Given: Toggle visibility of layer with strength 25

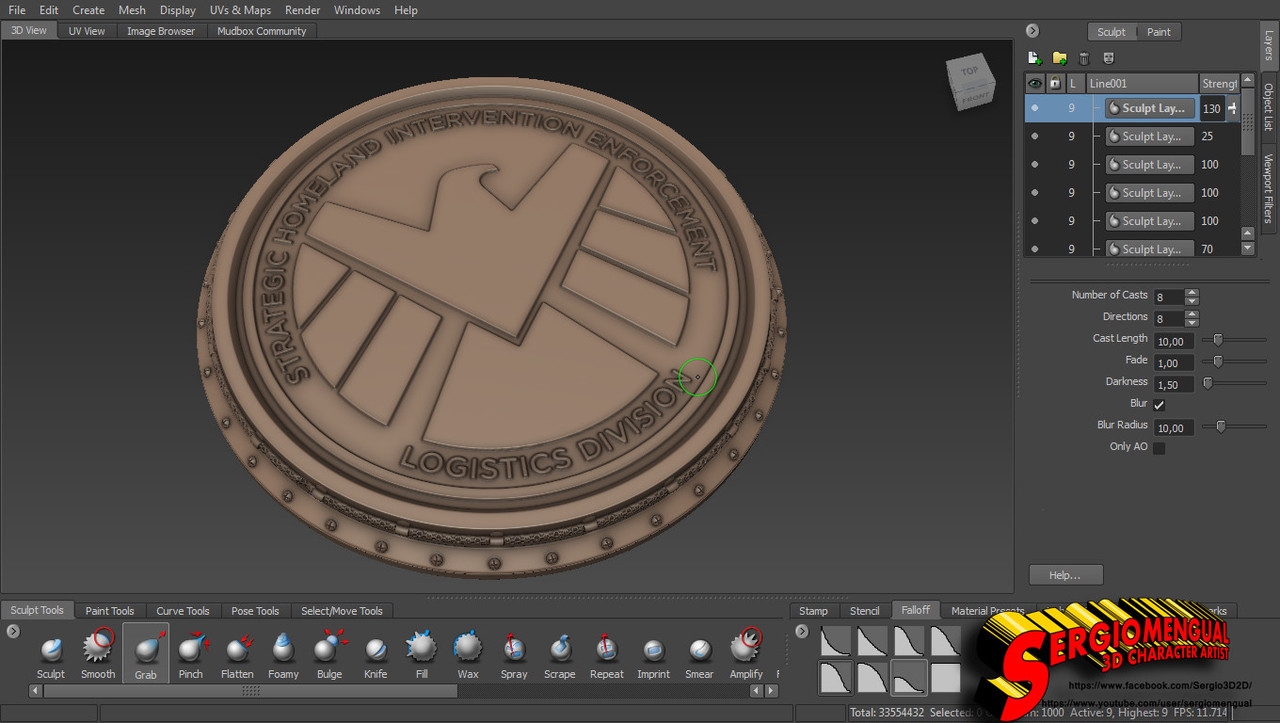Looking at the screenshot, I should (1035, 136).
